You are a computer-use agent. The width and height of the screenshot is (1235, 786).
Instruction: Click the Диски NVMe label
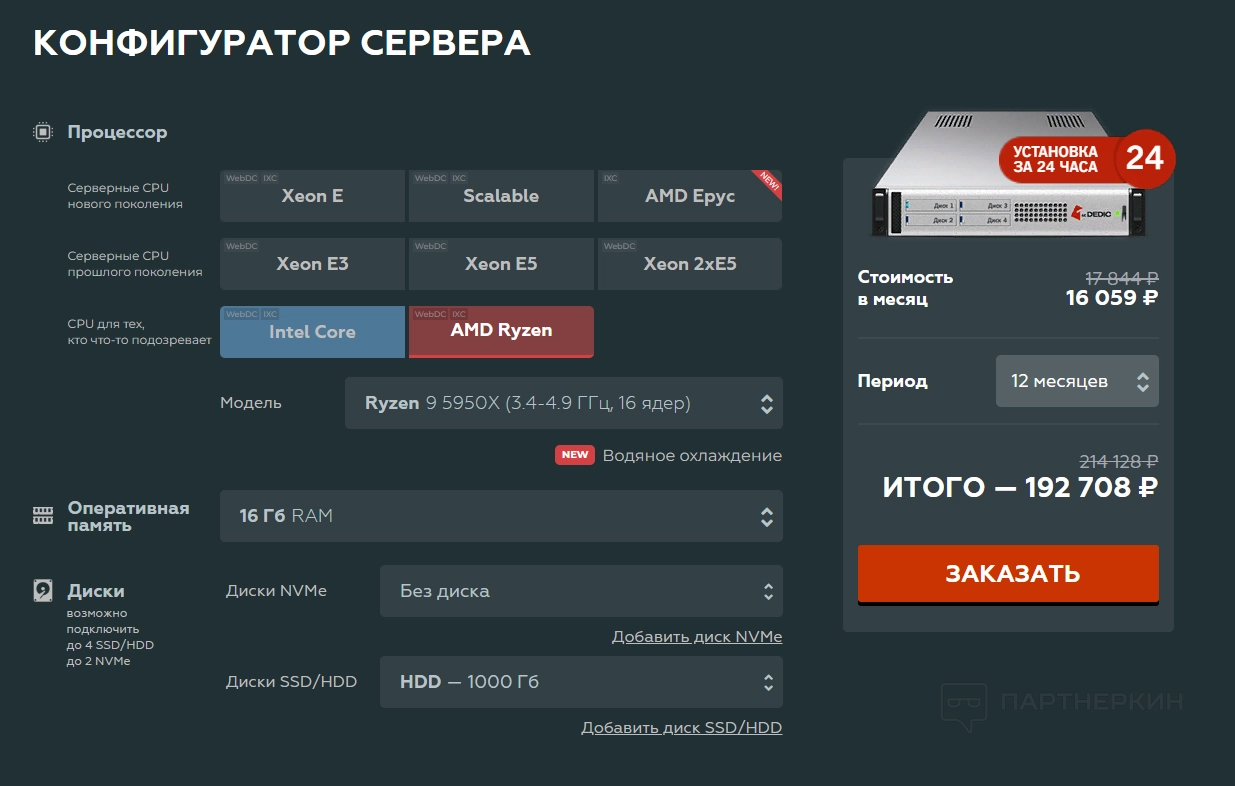[276, 591]
